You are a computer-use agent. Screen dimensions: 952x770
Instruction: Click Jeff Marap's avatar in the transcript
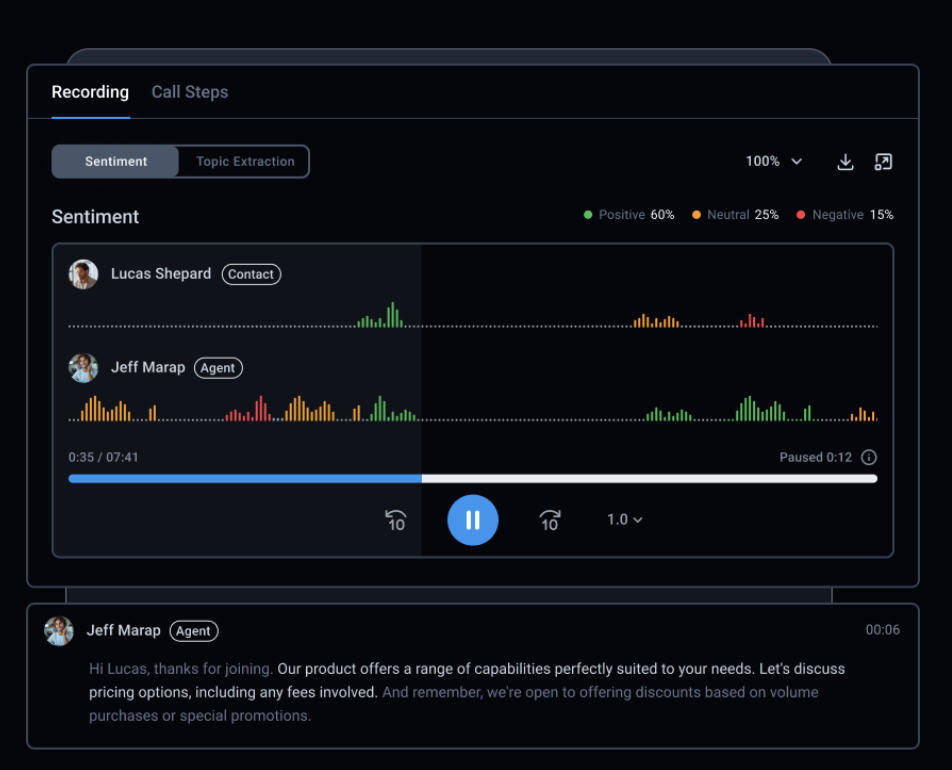[59, 631]
